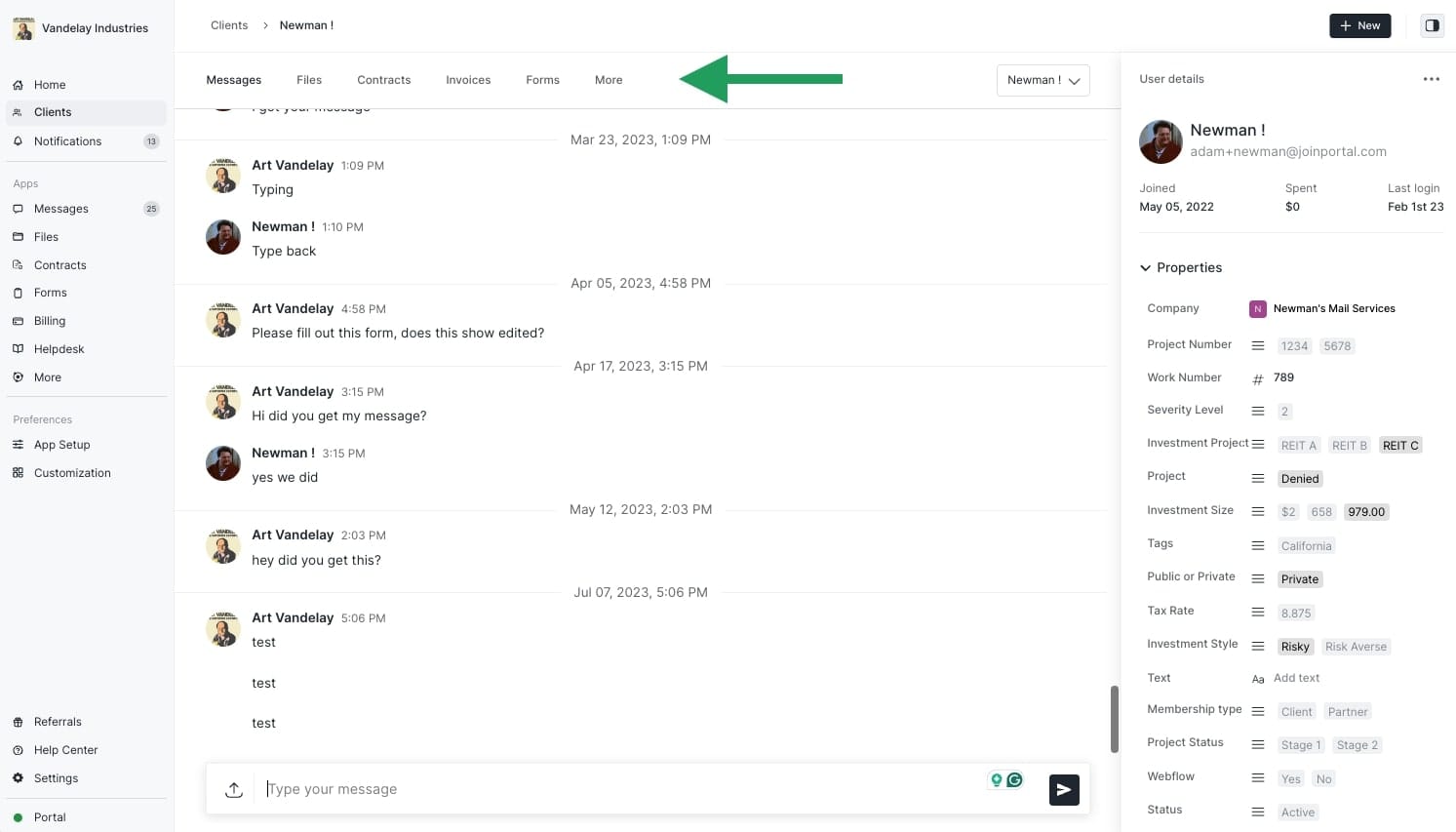The height and width of the screenshot is (832, 1456).
Task: Open the Grammarly icon in message box
Action: (1014, 779)
